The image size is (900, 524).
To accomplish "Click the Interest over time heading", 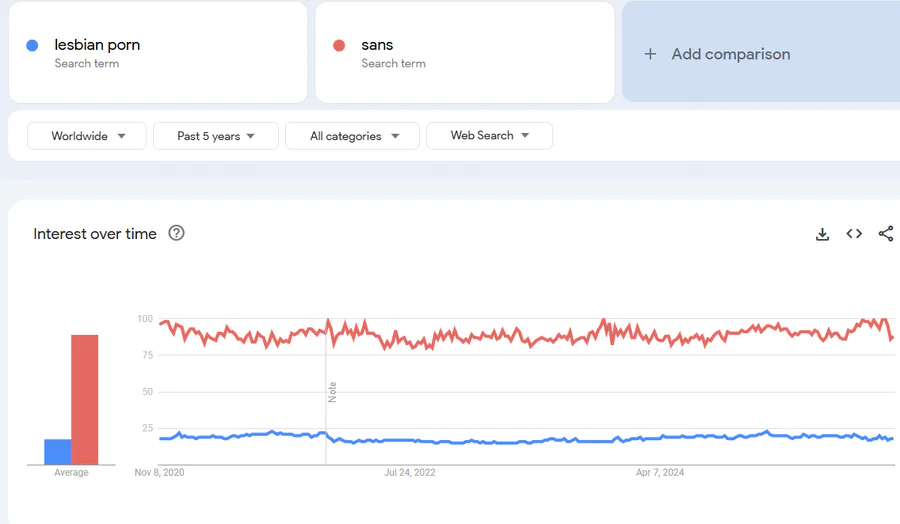I will coord(95,234).
